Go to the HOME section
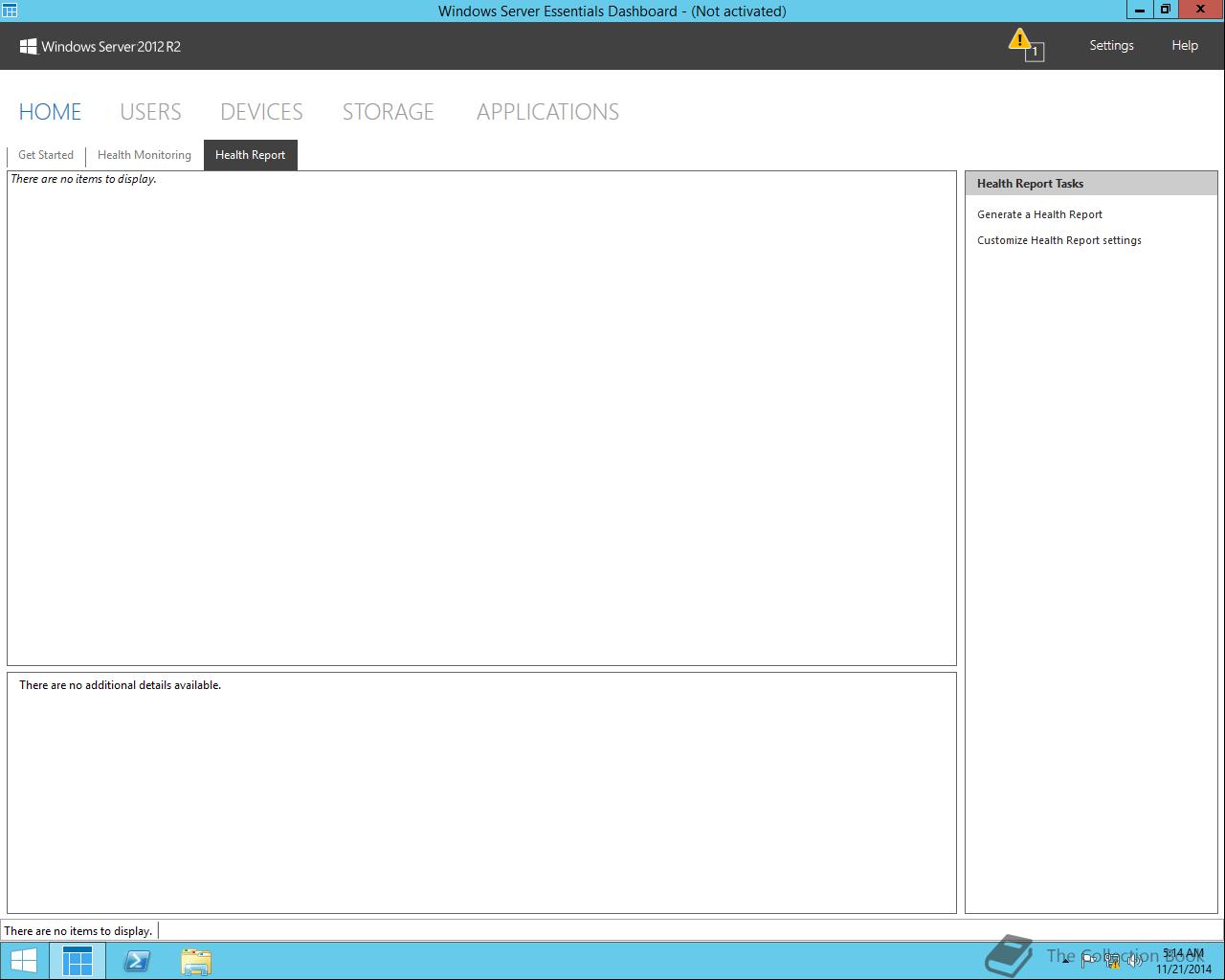This screenshot has width=1225, height=980. tap(50, 112)
